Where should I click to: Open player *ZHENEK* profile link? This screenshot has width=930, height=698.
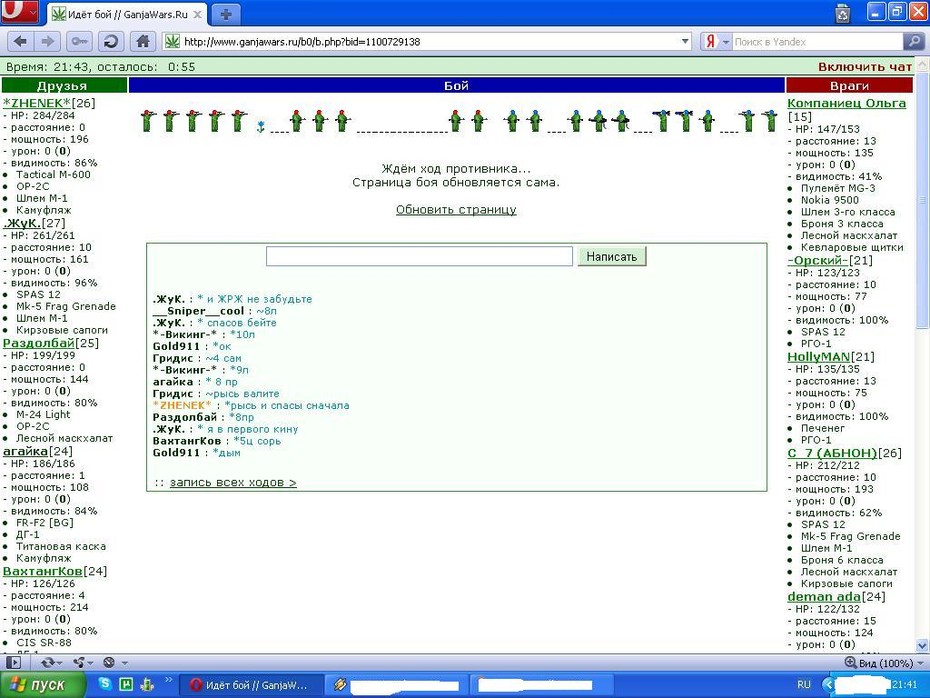click(37, 103)
